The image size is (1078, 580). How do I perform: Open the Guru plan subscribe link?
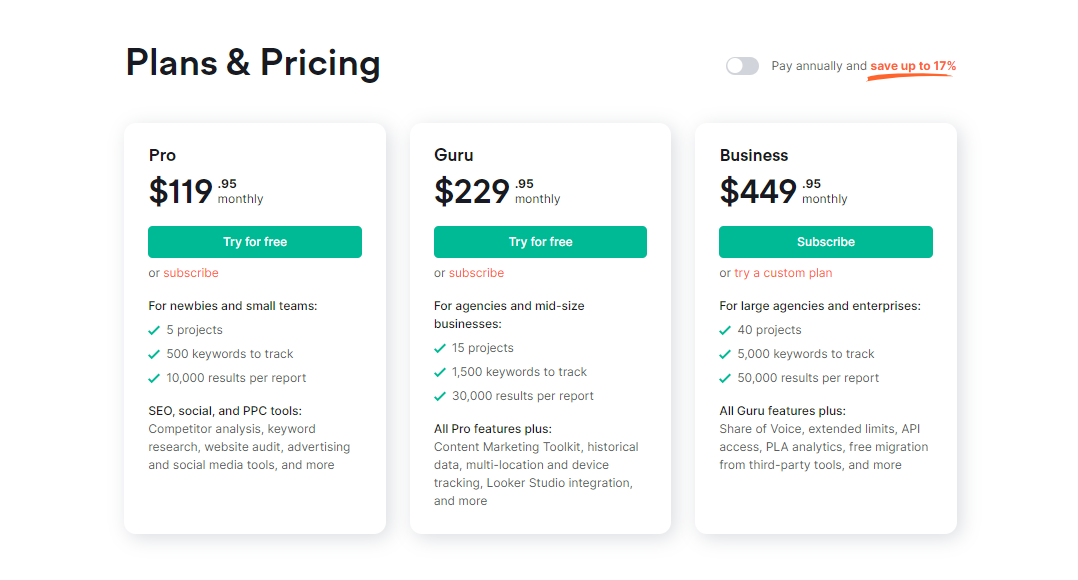coord(476,273)
